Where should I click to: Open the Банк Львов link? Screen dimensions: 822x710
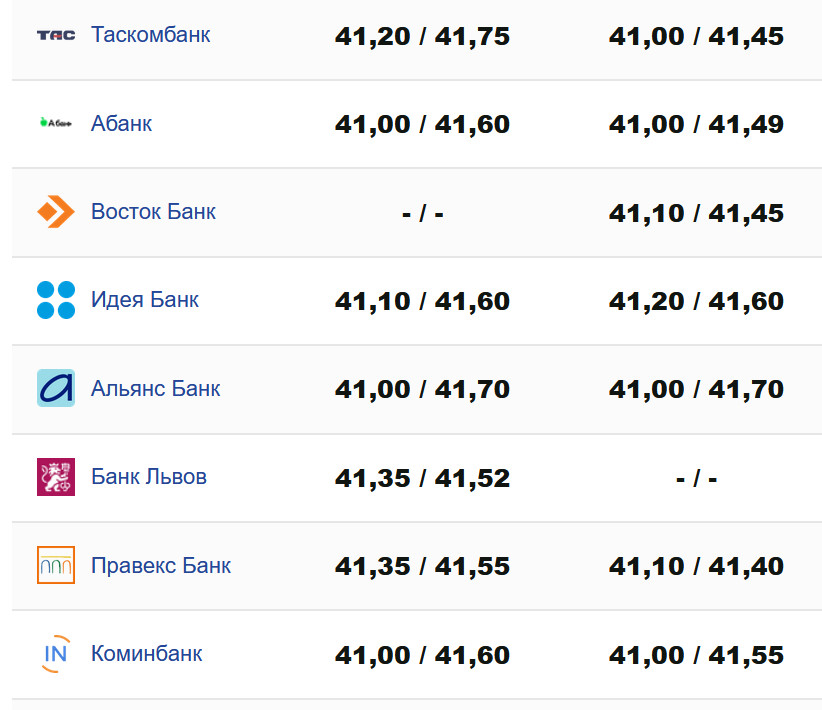(x=148, y=477)
